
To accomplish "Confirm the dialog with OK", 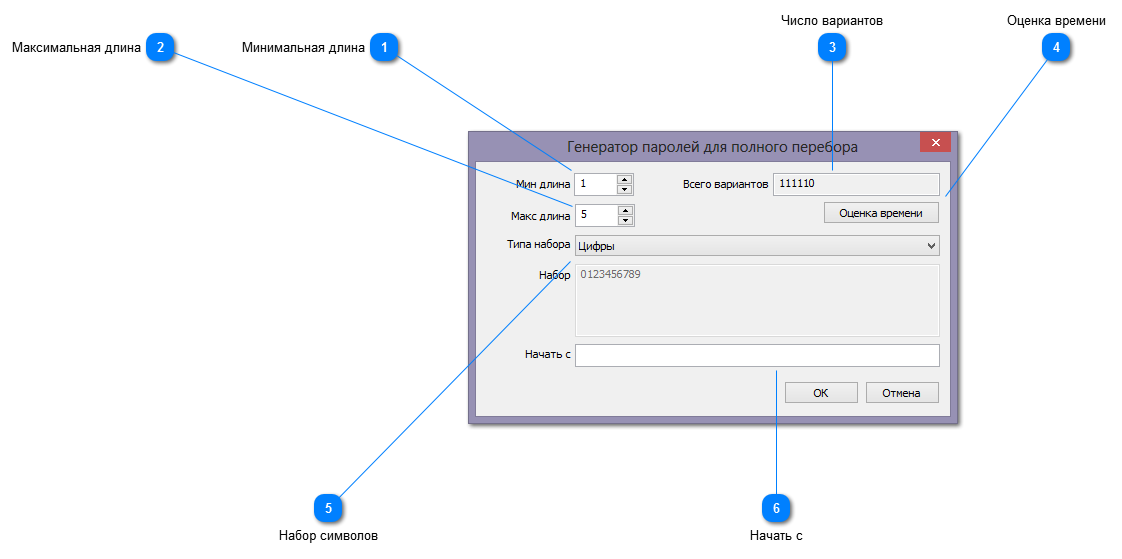I will (821, 393).
